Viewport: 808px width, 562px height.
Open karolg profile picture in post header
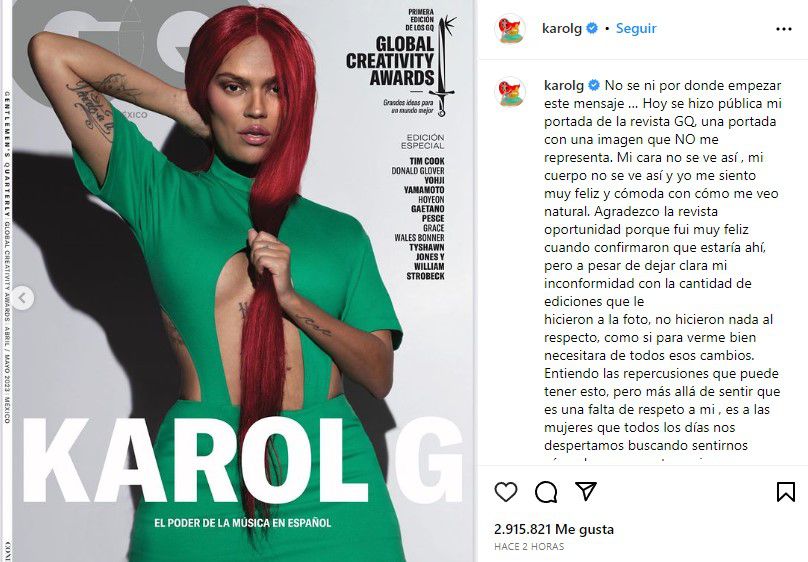click(x=510, y=29)
